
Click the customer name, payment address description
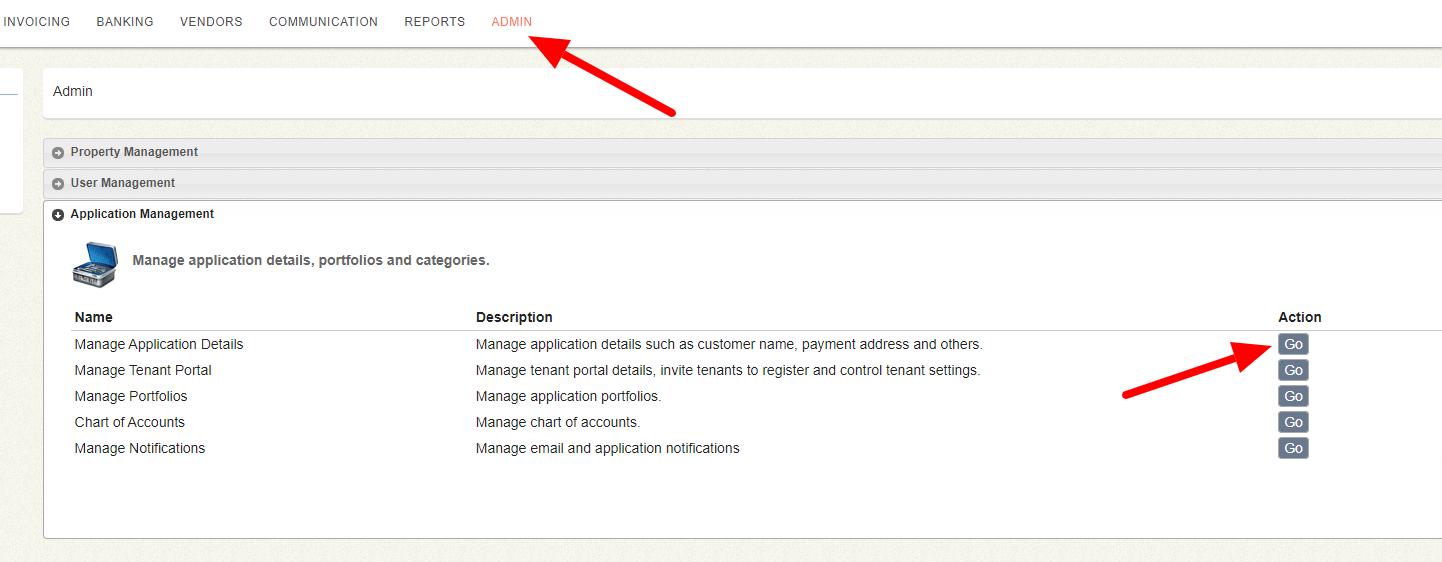pos(730,344)
